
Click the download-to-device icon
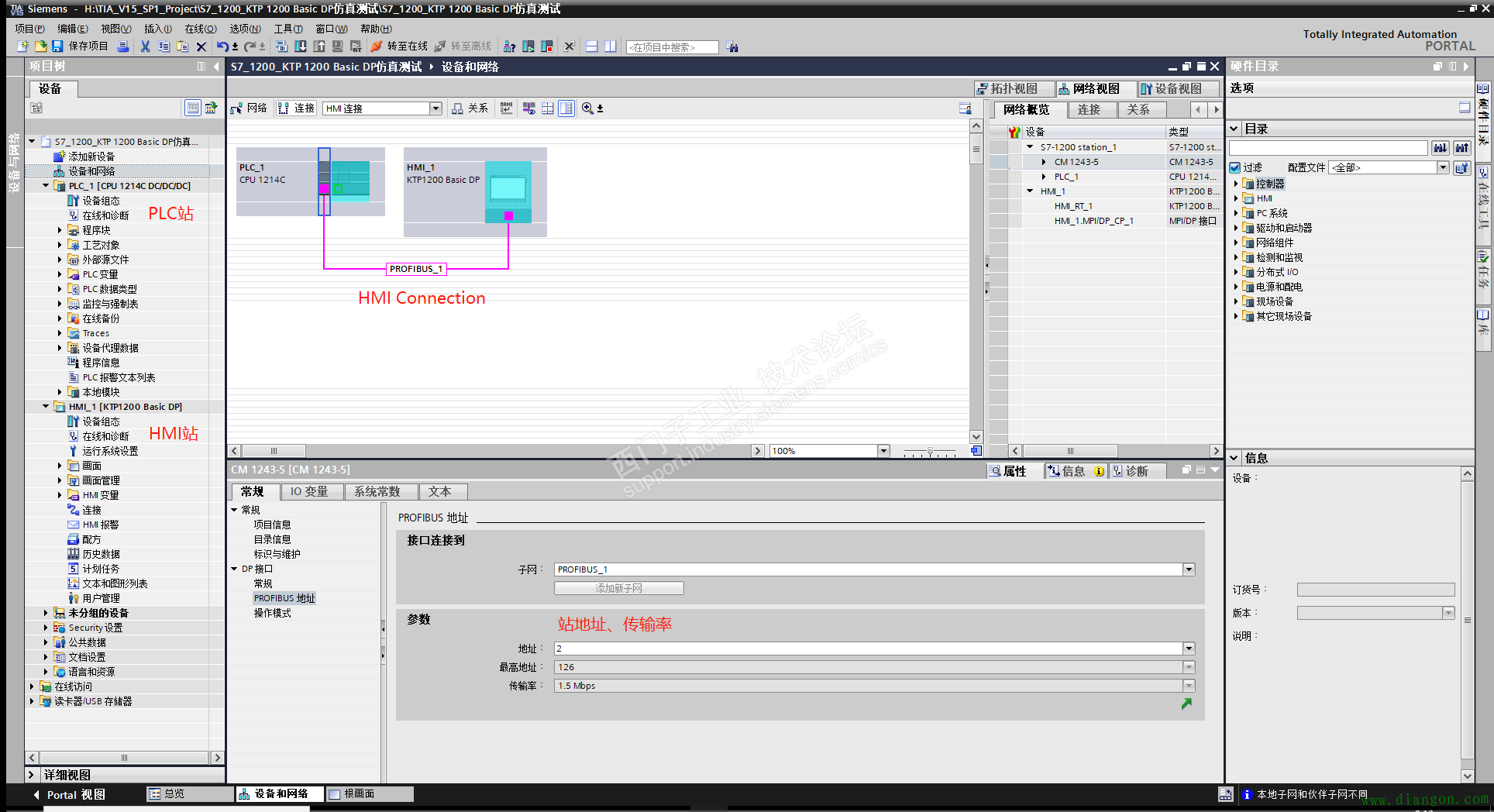301,46
